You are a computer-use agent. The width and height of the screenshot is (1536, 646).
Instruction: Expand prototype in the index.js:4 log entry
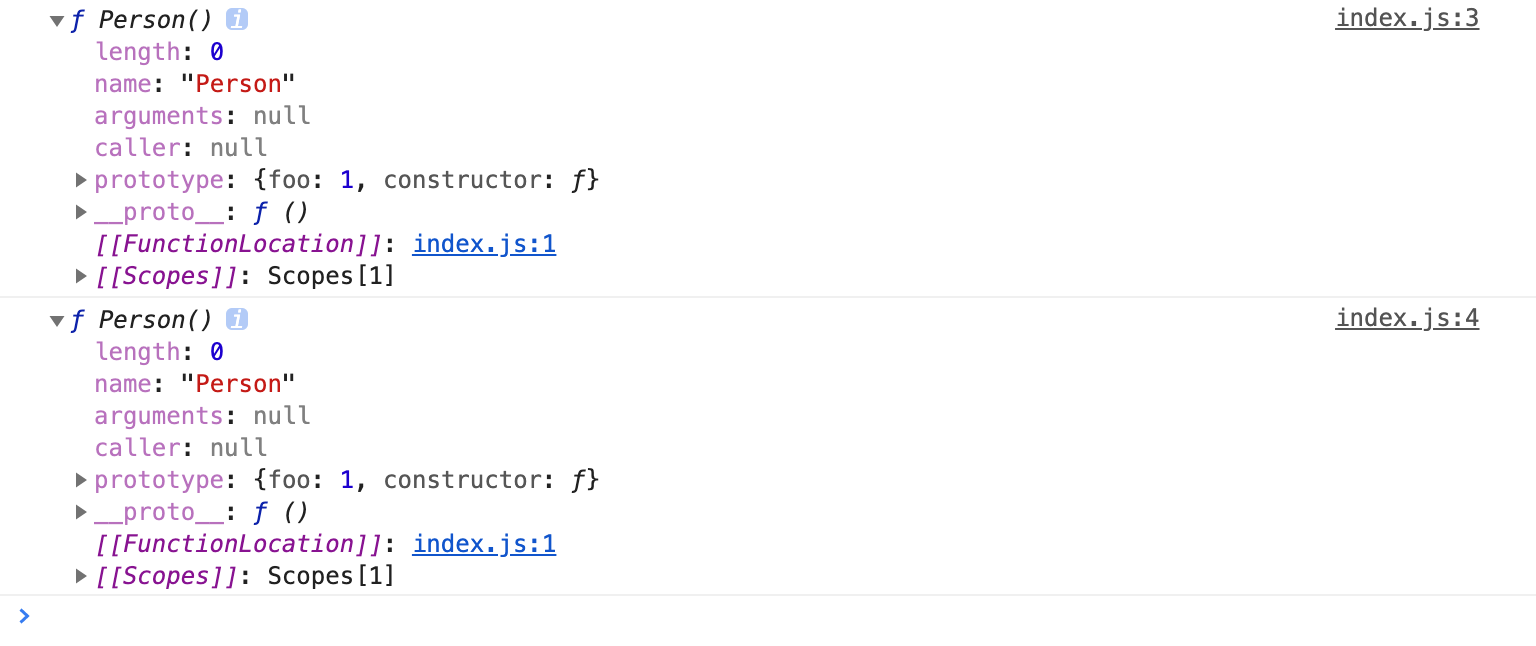[x=82, y=480]
